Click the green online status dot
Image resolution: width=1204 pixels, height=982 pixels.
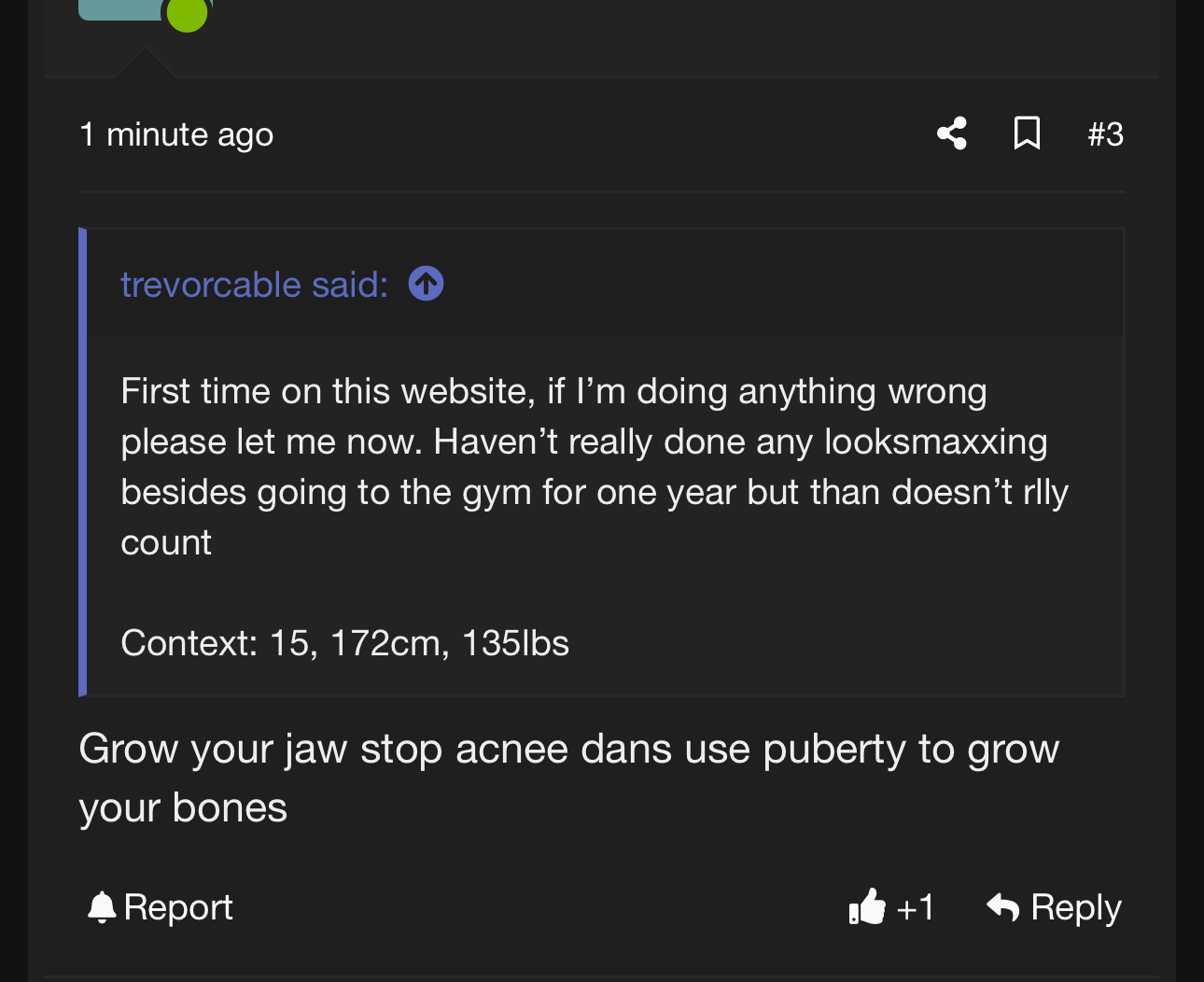pos(187,14)
